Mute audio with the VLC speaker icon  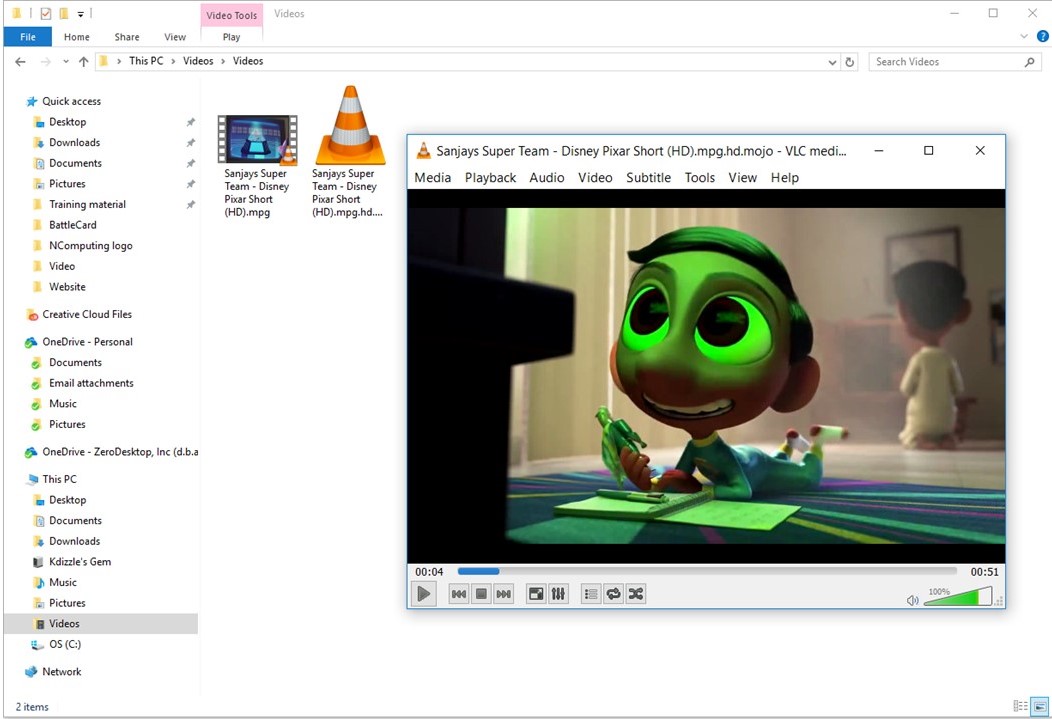[x=912, y=600]
